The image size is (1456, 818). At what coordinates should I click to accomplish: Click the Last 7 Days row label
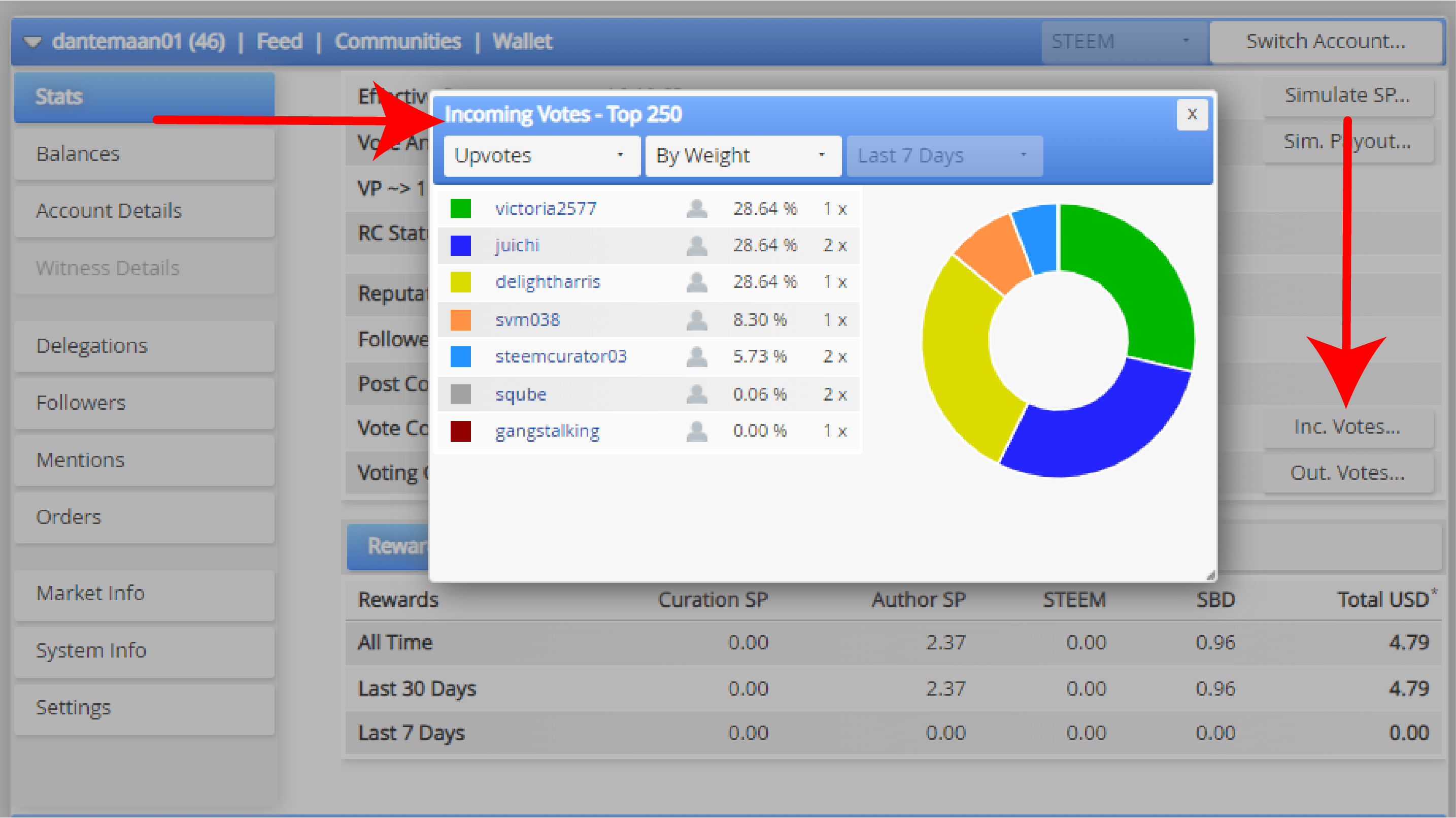click(x=411, y=733)
